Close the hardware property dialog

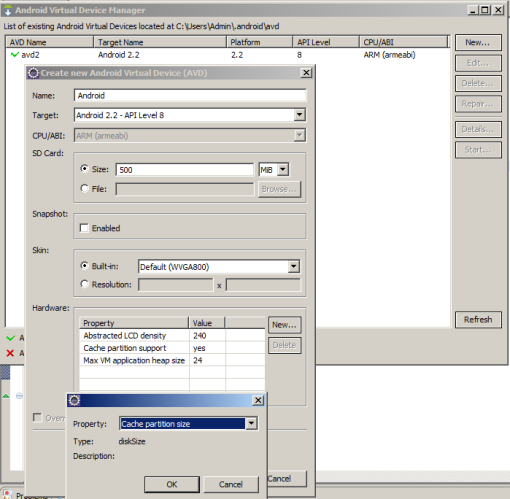258,400
